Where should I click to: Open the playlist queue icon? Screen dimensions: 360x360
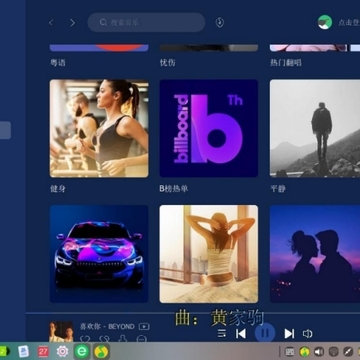(x=222, y=333)
